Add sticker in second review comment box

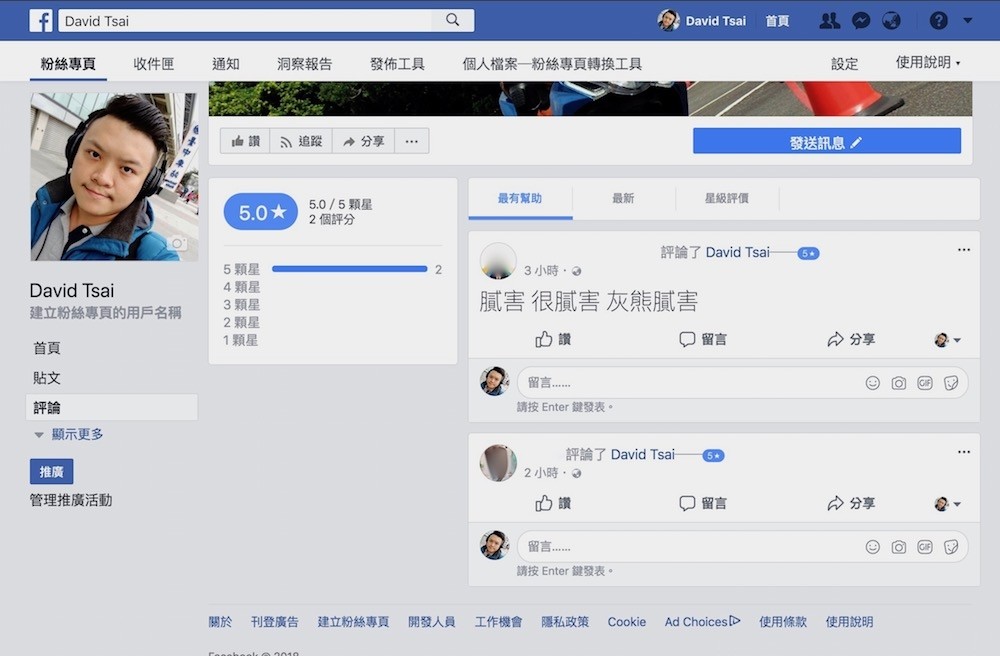[951, 547]
